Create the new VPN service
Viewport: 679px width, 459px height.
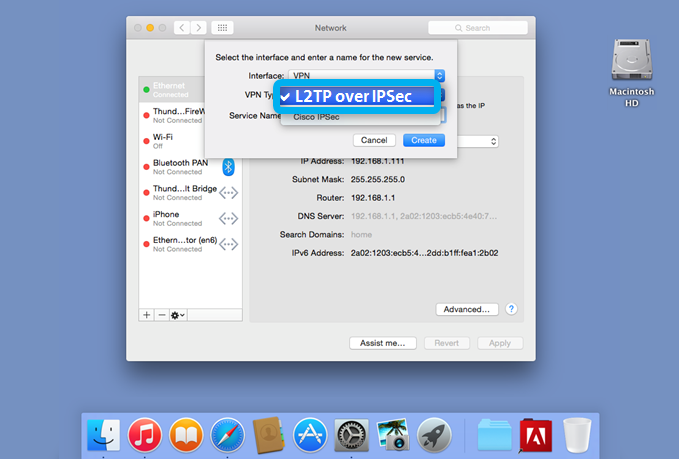424,140
